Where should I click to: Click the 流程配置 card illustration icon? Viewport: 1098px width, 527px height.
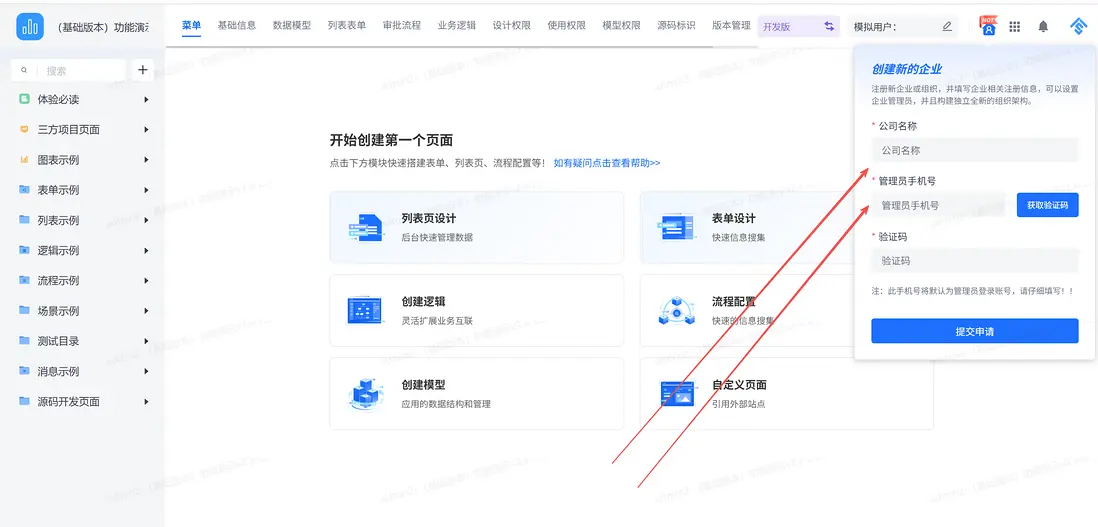(x=676, y=311)
